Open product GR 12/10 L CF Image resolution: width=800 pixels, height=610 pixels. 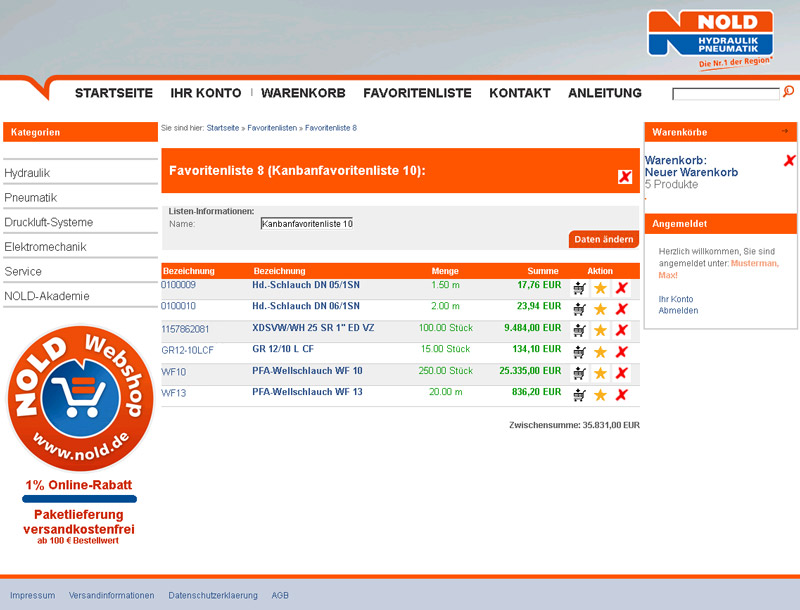(283, 349)
